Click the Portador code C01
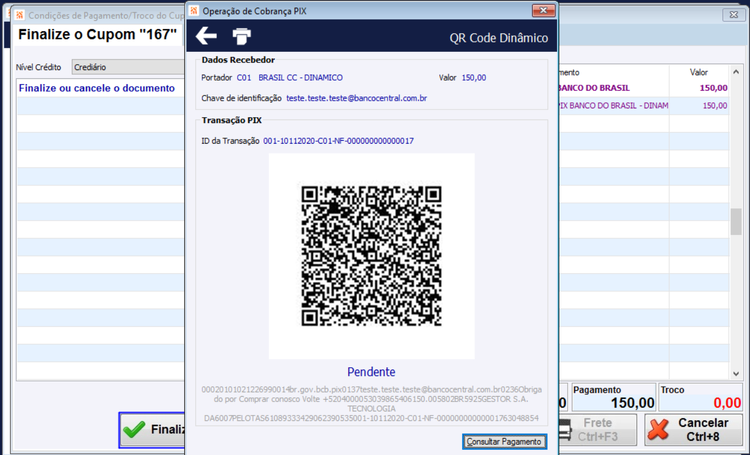The image size is (750, 455). [243, 78]
